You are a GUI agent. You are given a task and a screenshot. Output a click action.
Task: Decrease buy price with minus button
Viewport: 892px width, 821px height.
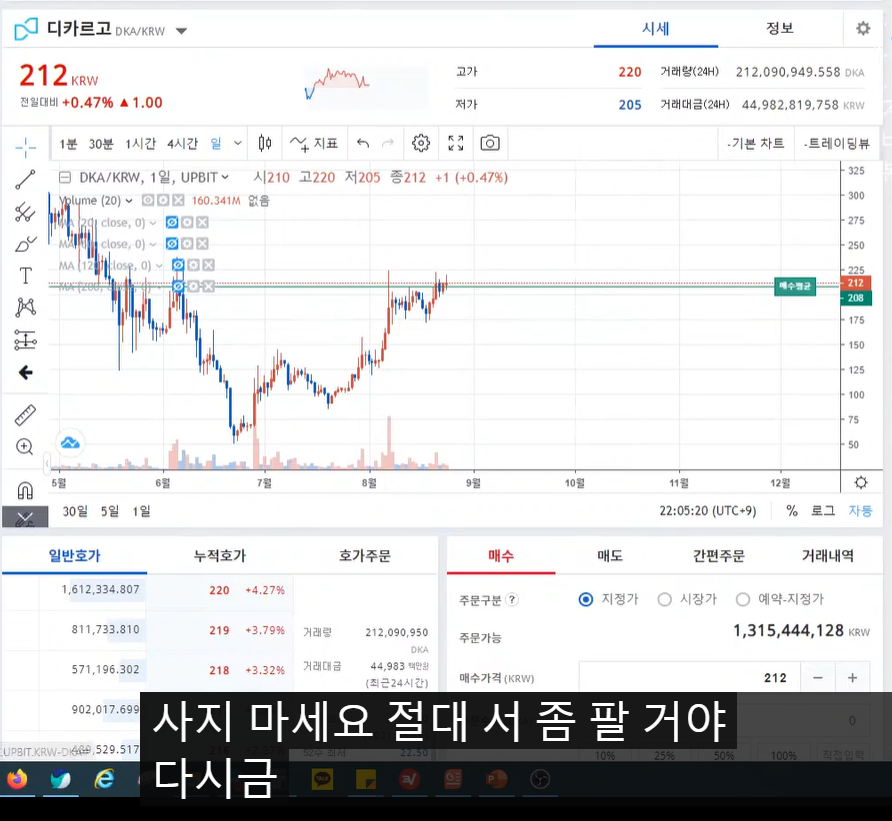817,678
